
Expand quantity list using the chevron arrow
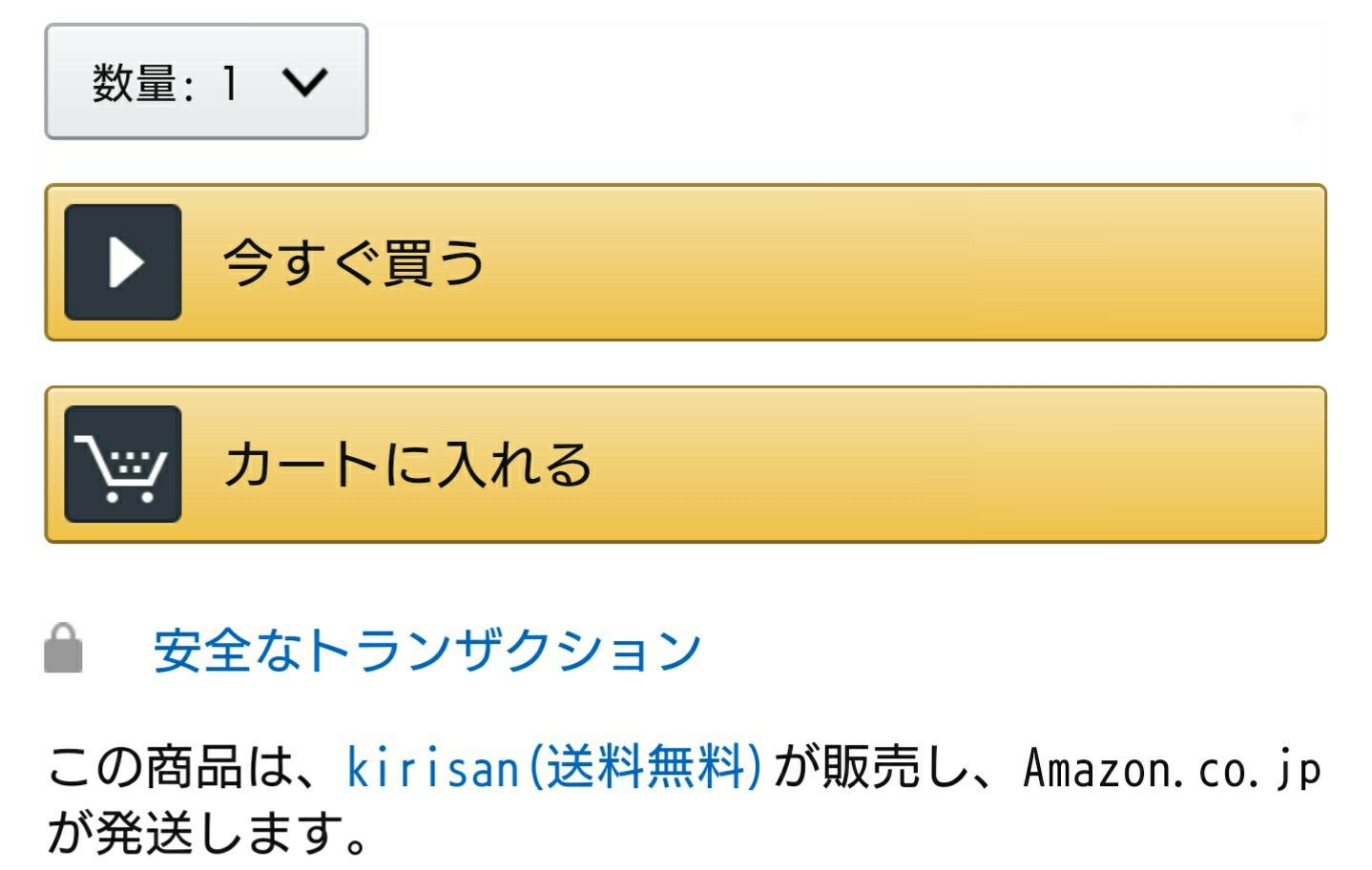point(305,82)
